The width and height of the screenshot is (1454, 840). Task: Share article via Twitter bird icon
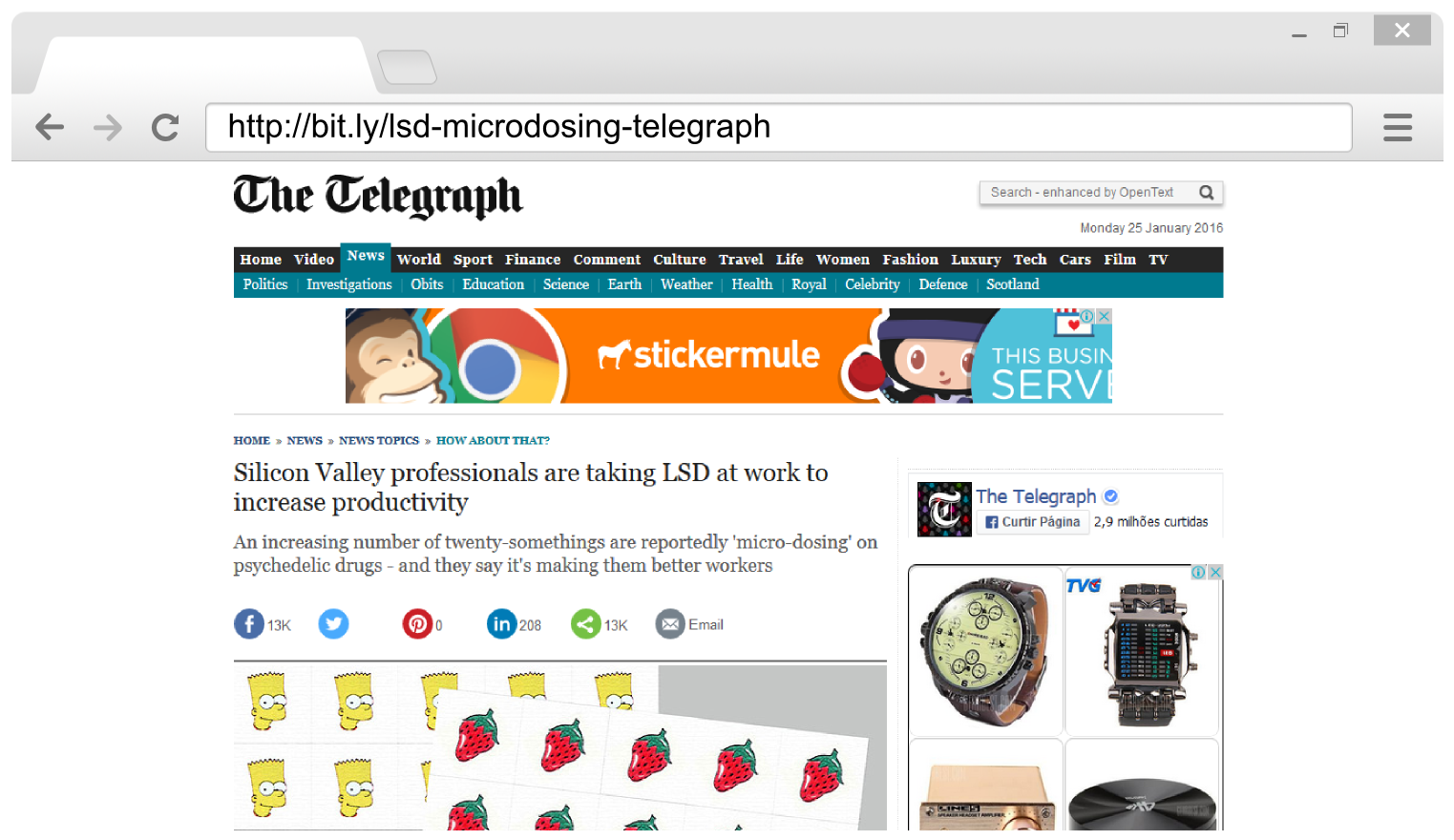pos(333,624)
